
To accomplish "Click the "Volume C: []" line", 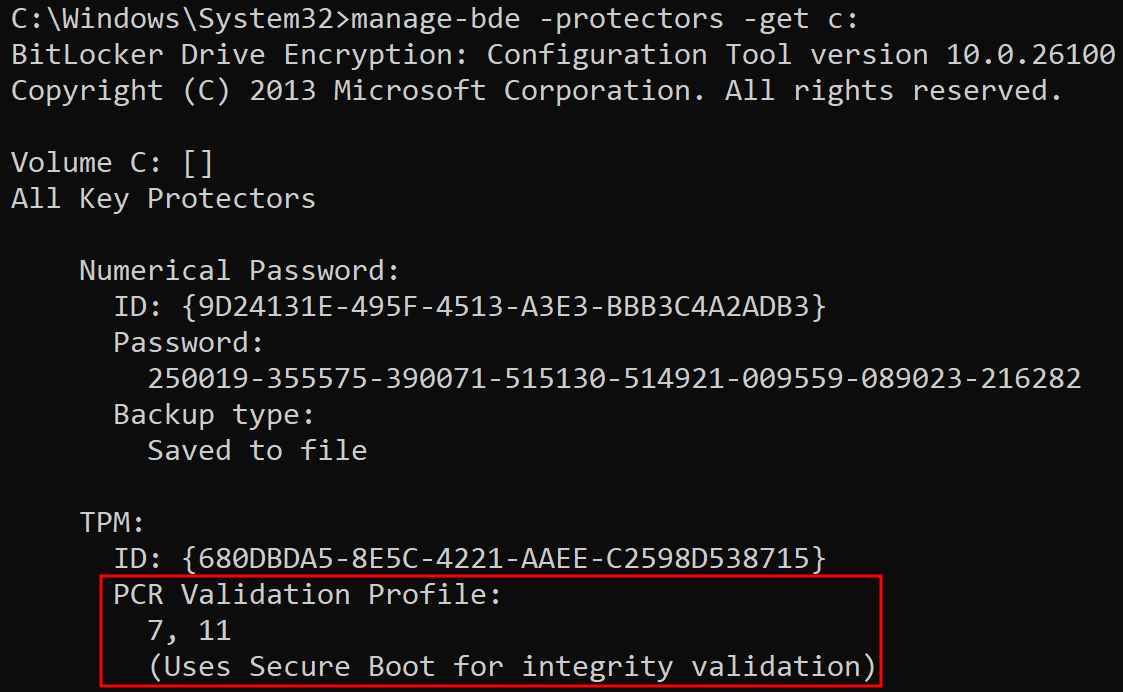I will pyautogui.click(x=112, y=162).
